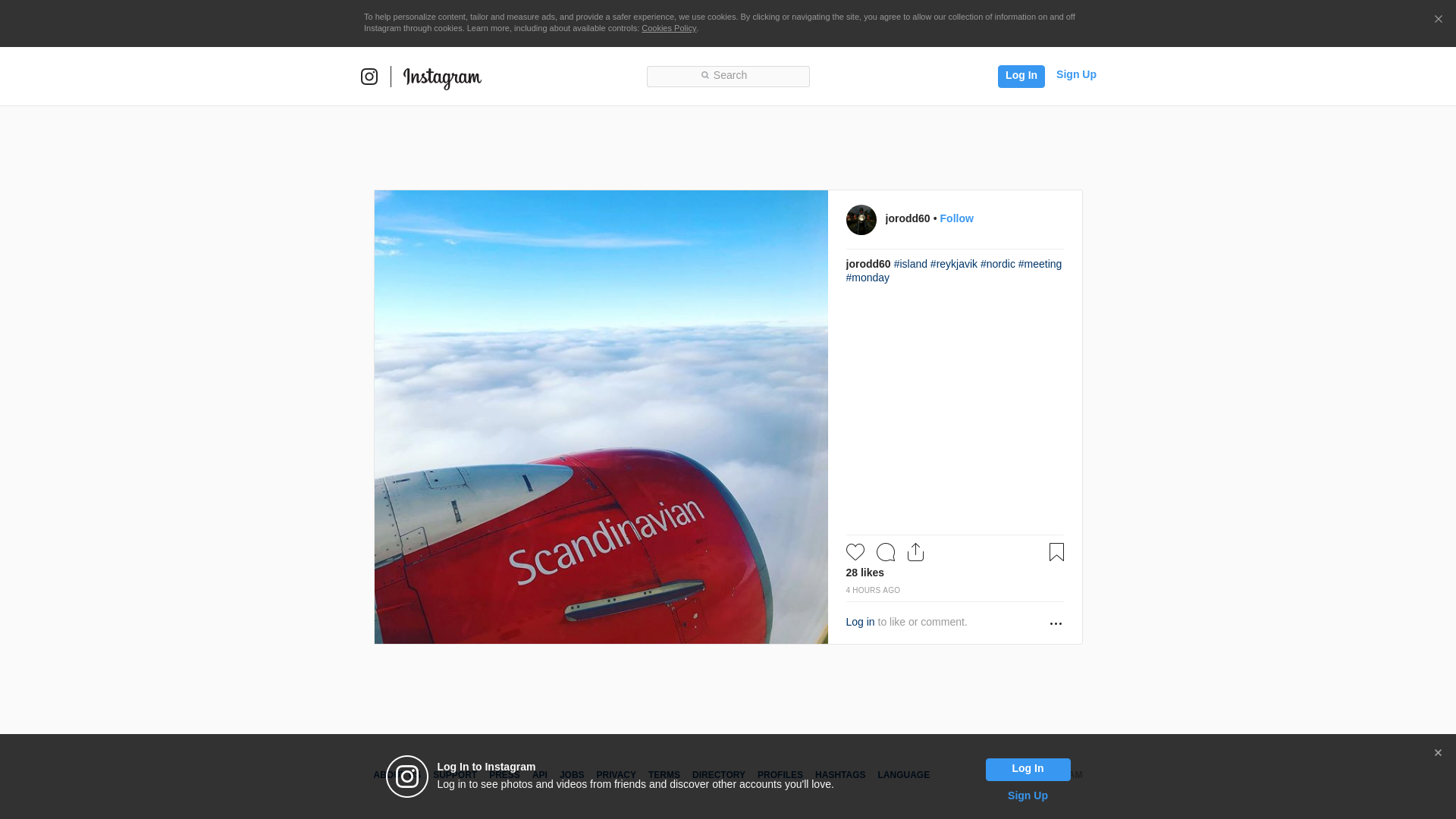
Task: Click the comment bubble icon
Action: 885,552
